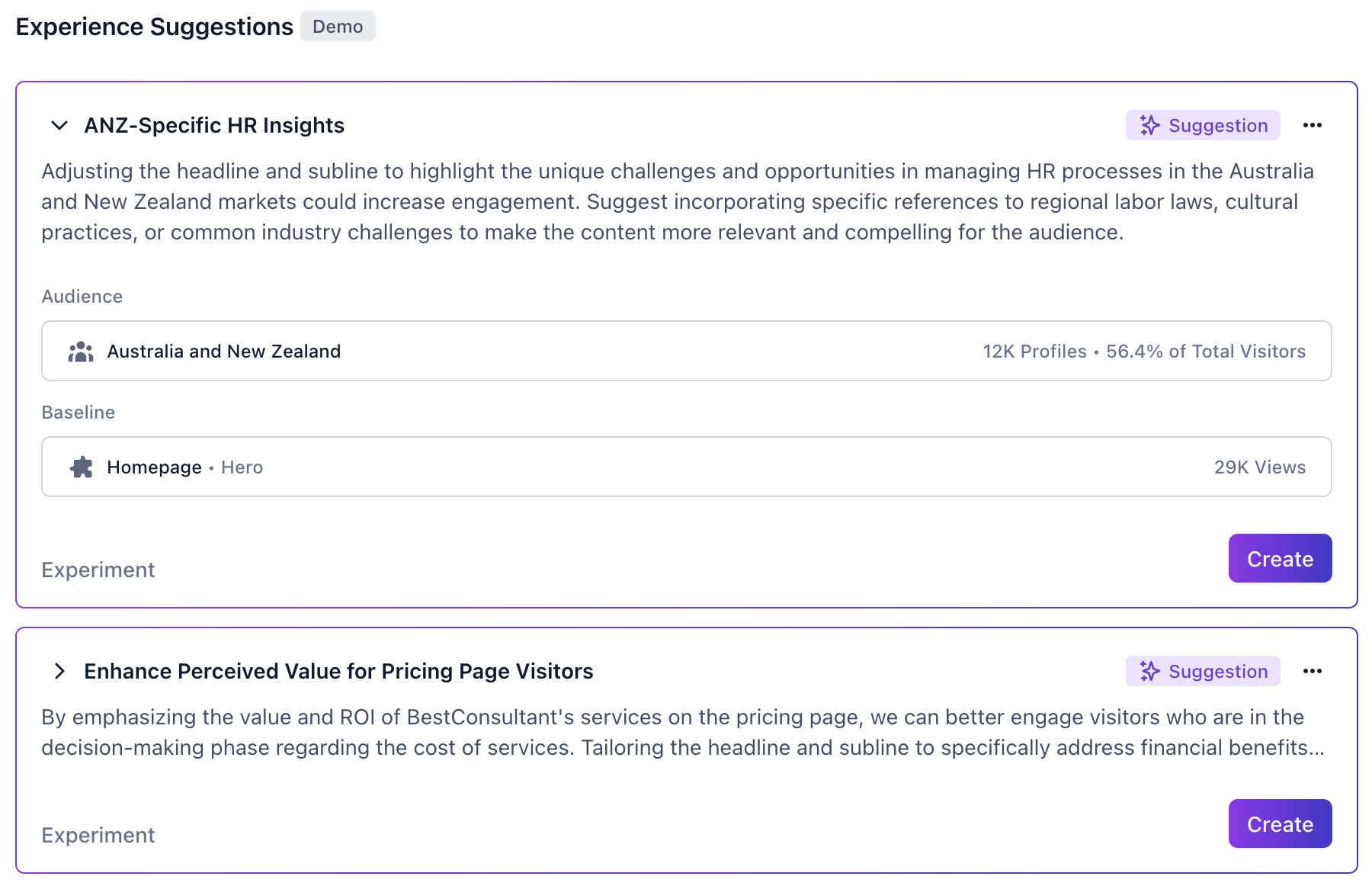Click the Enhance Perceived Value for Pricing title

pyautogui.click(x=338, y=671)
